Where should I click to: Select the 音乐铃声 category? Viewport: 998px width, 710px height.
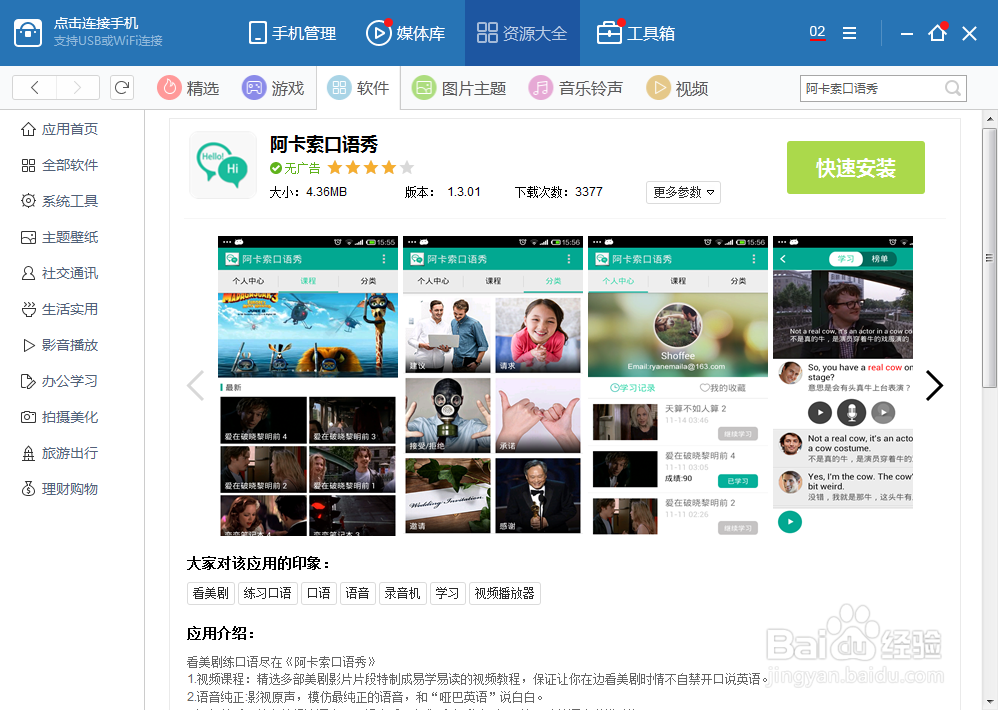pyautogui.click(x=576, y=88)
